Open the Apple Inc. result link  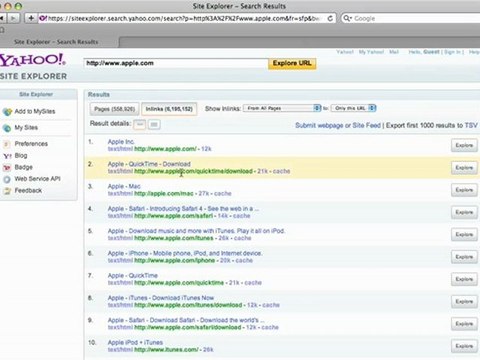tap(121, 142)
